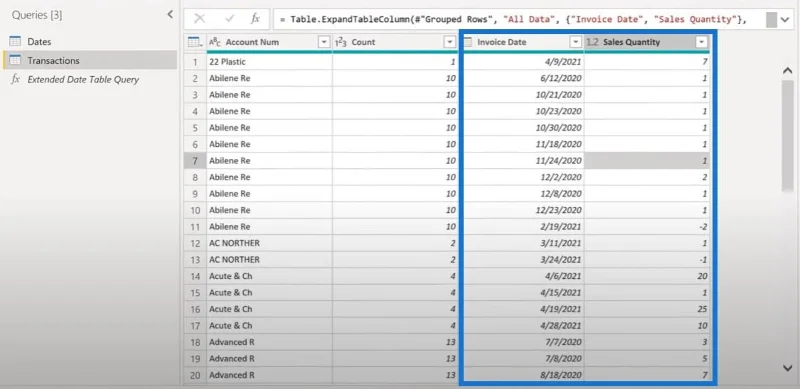The width and height of the screenshot is (800, 389).
Task: Click the 10/21/2020 invoice date cell
Action: [523, 94]
